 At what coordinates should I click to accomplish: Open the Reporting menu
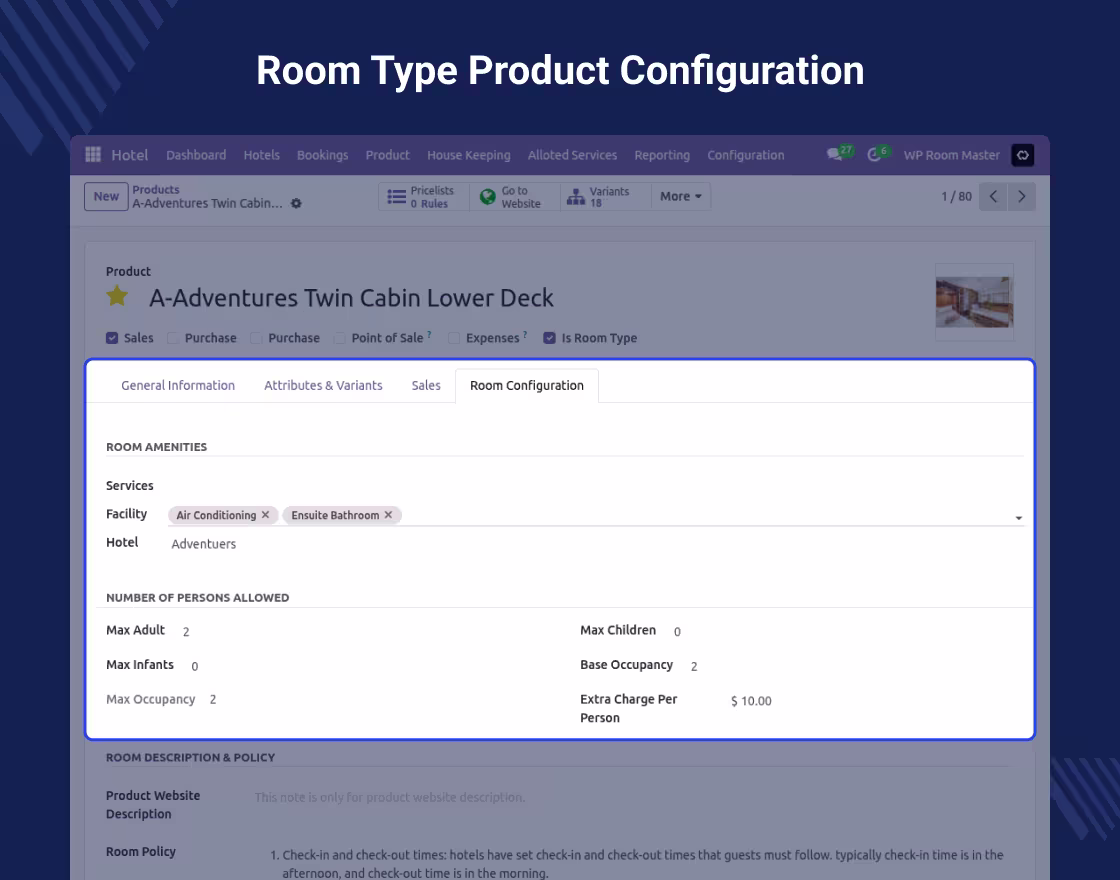coord(662,155)
